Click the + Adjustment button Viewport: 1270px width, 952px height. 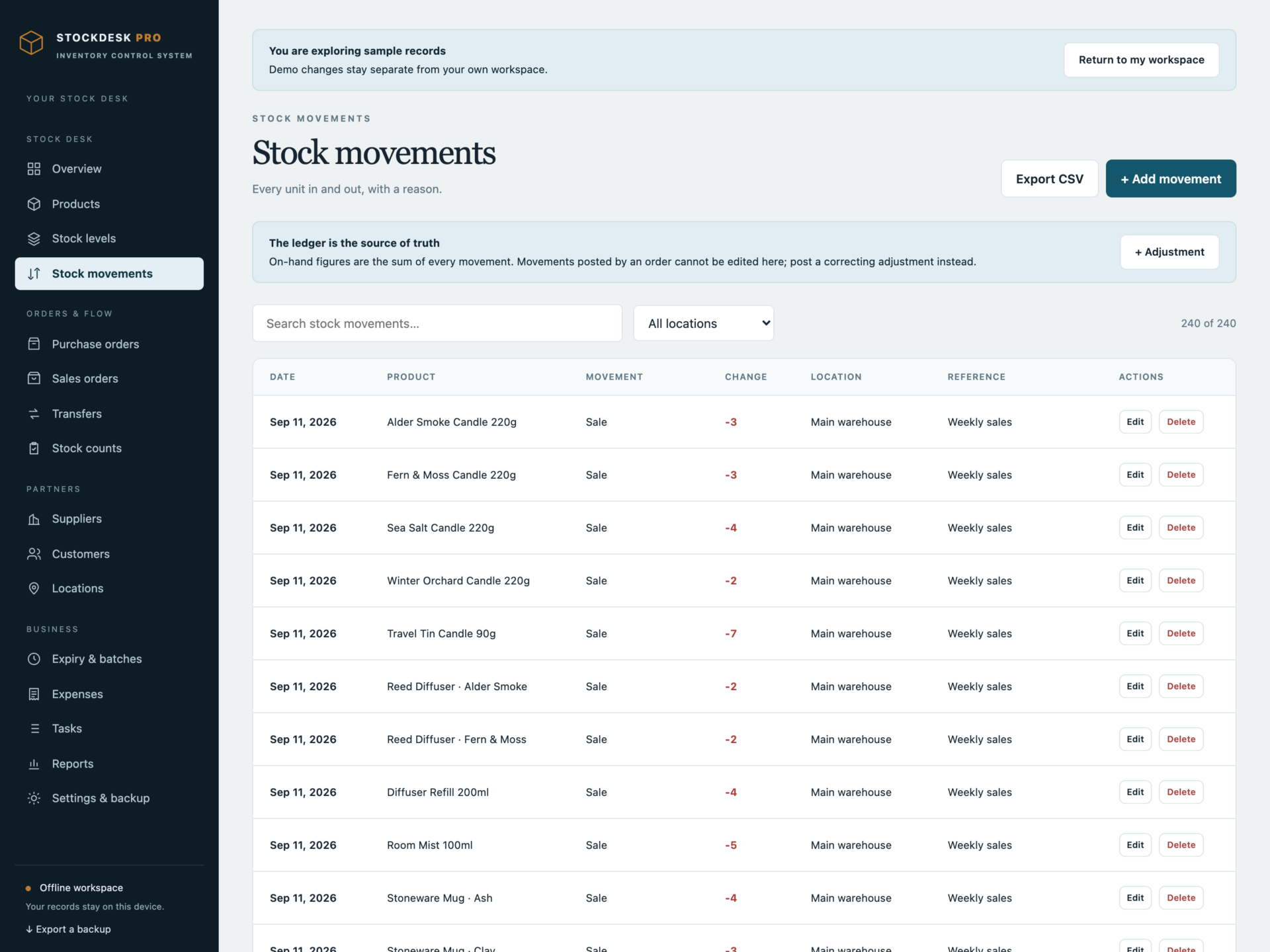click(1169, 252)
